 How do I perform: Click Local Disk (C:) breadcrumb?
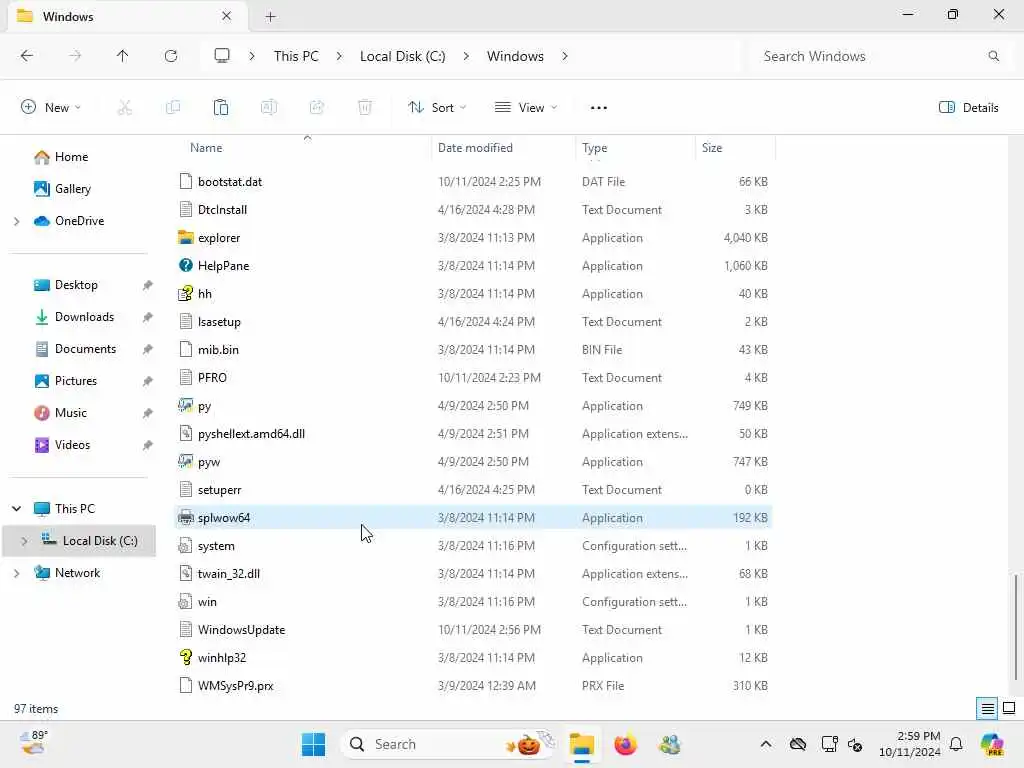402,56
